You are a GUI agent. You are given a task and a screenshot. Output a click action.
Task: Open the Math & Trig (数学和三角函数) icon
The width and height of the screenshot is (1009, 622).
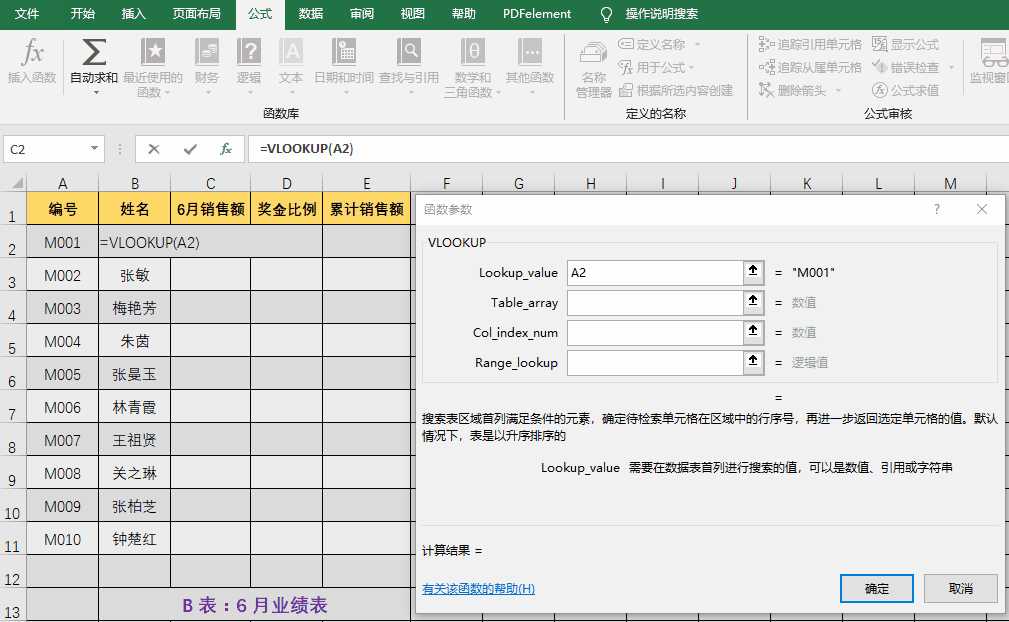[x=473, y=51]
